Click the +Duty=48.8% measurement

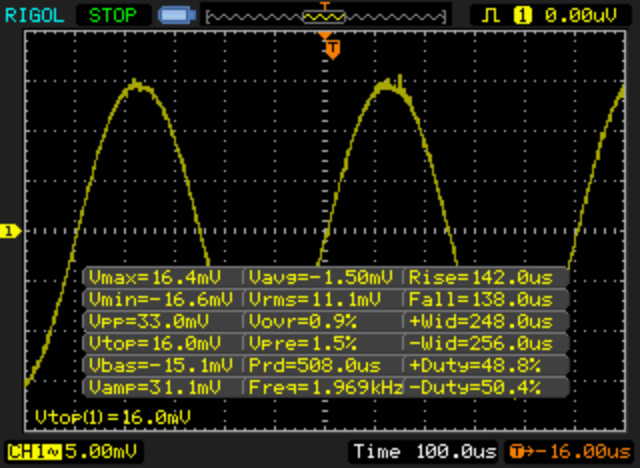[475, 365]
